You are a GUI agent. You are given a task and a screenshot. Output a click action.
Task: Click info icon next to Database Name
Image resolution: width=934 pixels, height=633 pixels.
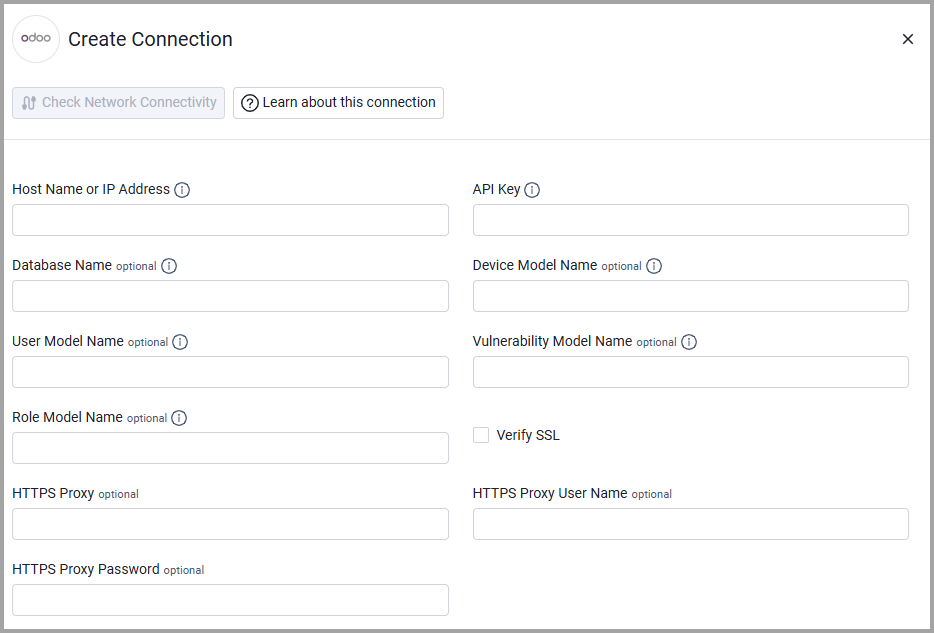point(169,266)
